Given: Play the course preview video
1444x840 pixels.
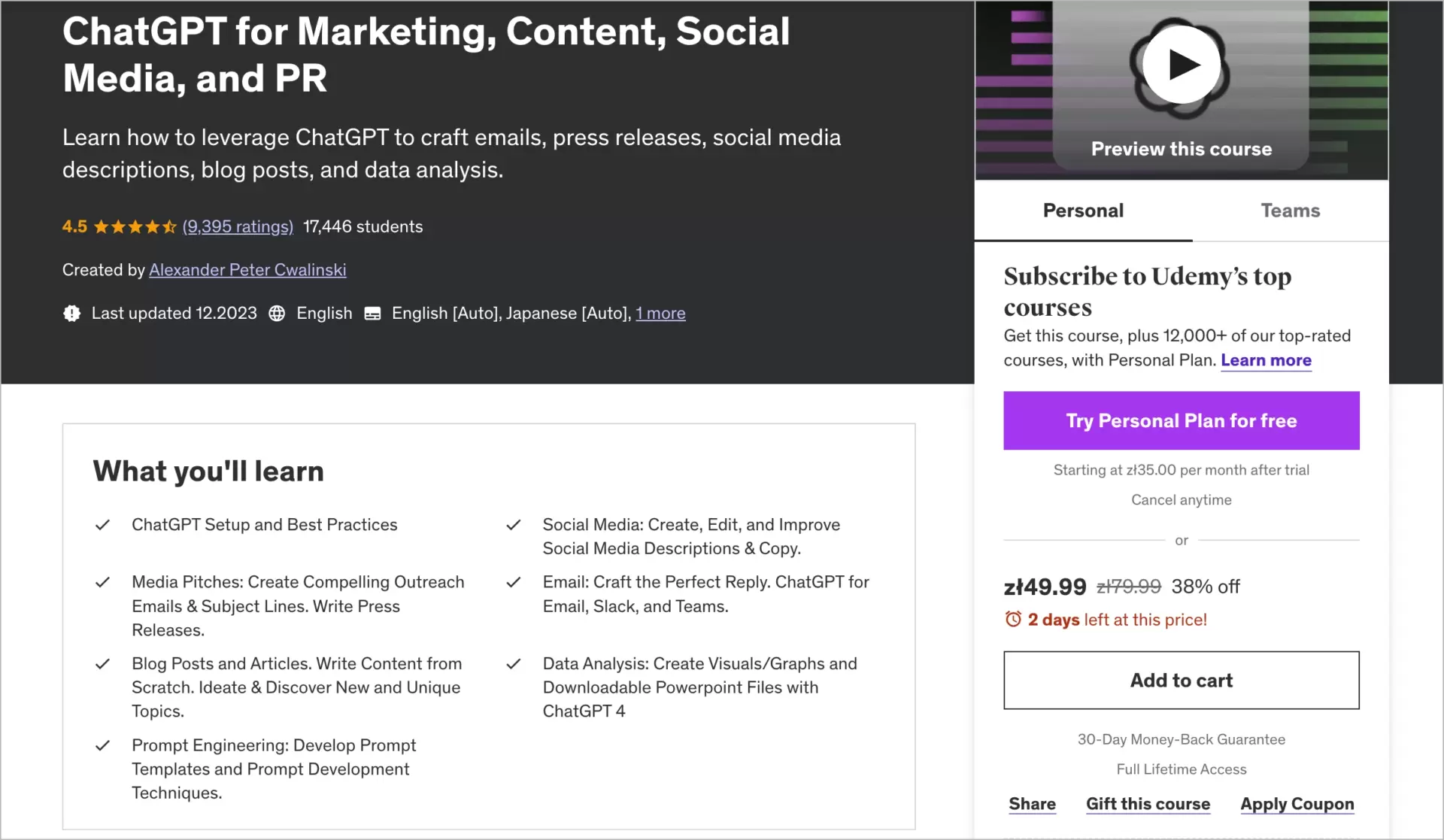Looking at the screenshot, I should click(x=1181, y=65).
